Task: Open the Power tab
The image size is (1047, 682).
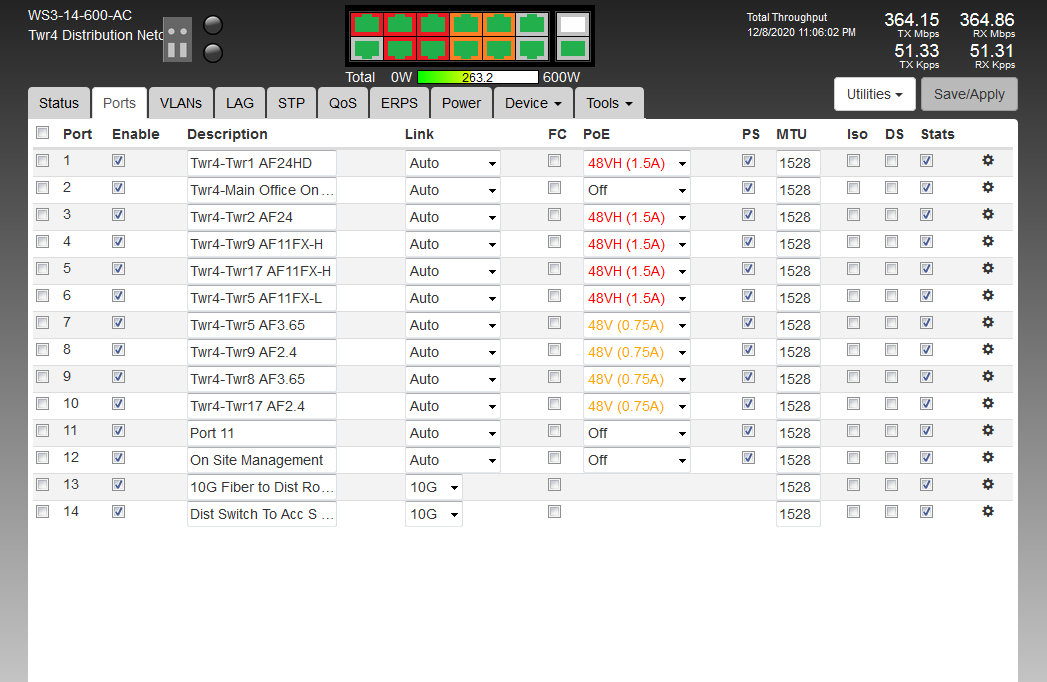Action: (x=461, y=103)
